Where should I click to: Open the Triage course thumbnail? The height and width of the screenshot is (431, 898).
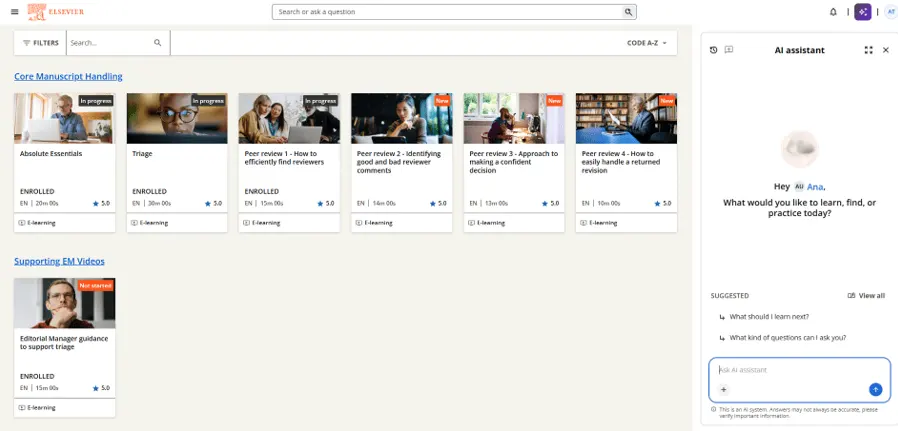[x=177, y=118]
